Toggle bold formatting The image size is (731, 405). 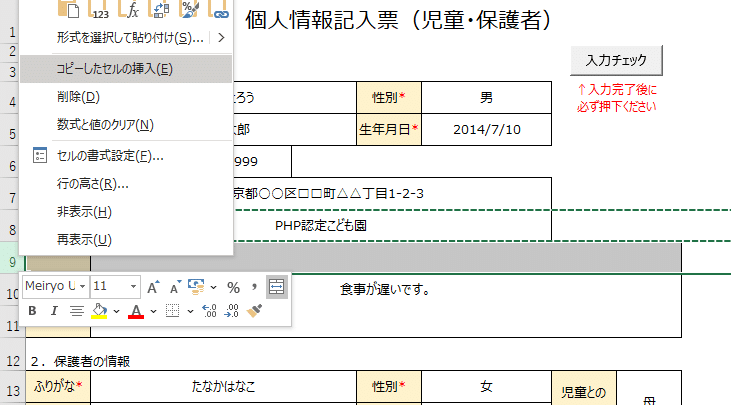32,311
